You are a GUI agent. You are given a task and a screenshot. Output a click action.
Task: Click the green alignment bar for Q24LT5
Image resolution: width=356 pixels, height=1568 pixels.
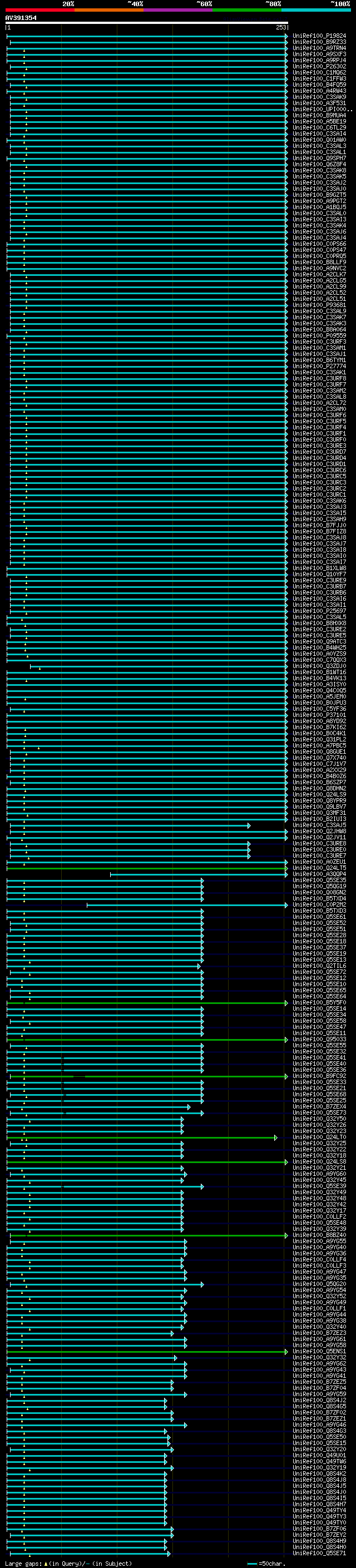point(146,869)
